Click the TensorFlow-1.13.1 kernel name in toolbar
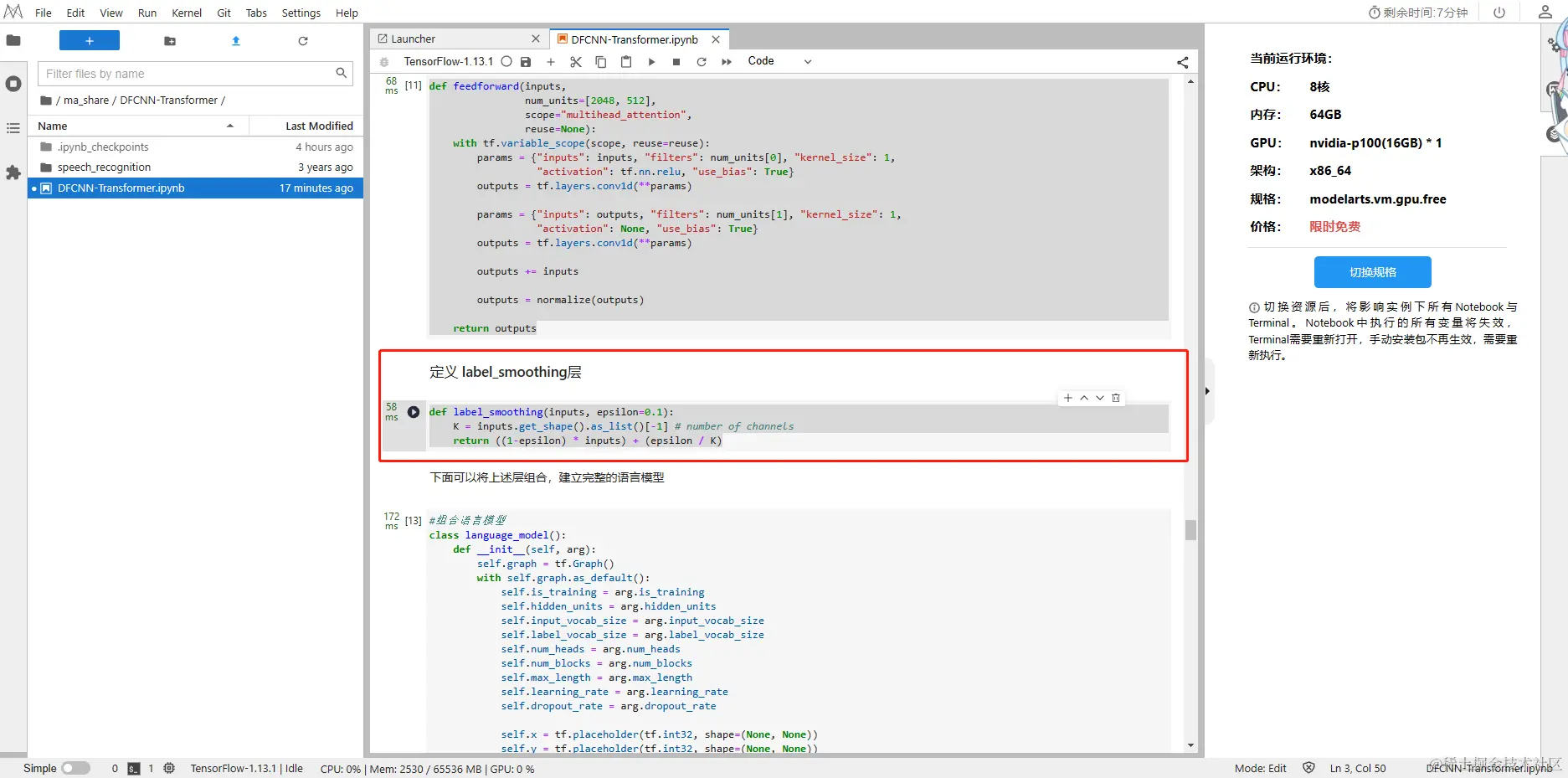The height and width of the screenshot is (778, 1568). [449, 61]
